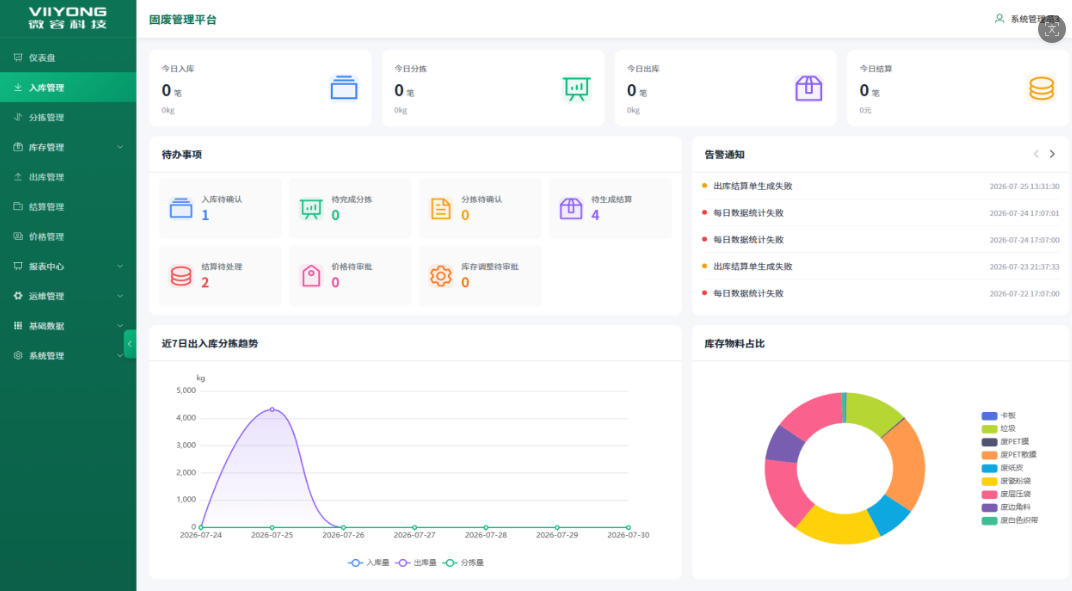Viewport: 1072px width, 591px height.
Task: Click the 结算管理 folder icon
Action: (18, 207)
